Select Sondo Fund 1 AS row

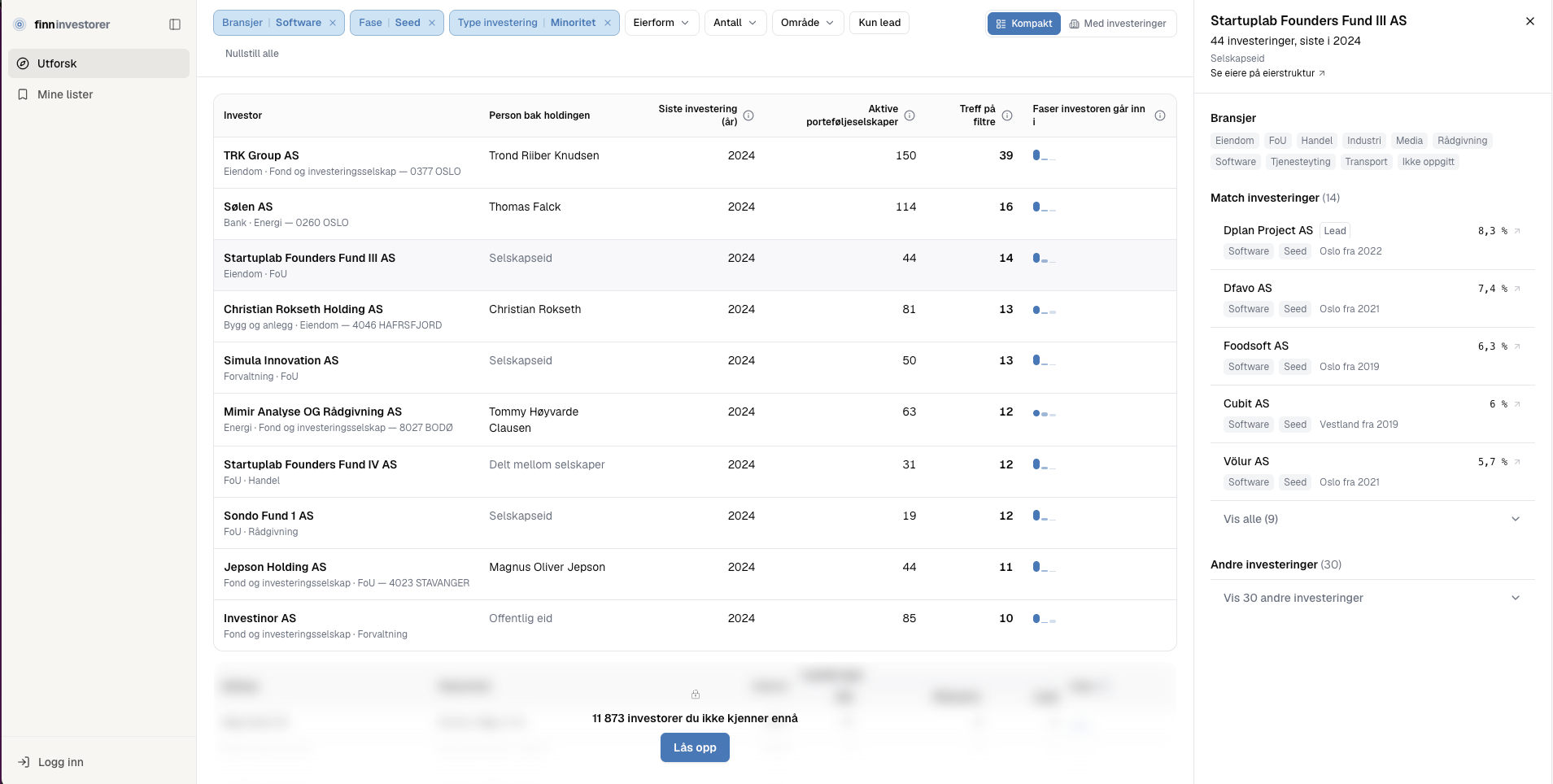[x=695, y=523]
